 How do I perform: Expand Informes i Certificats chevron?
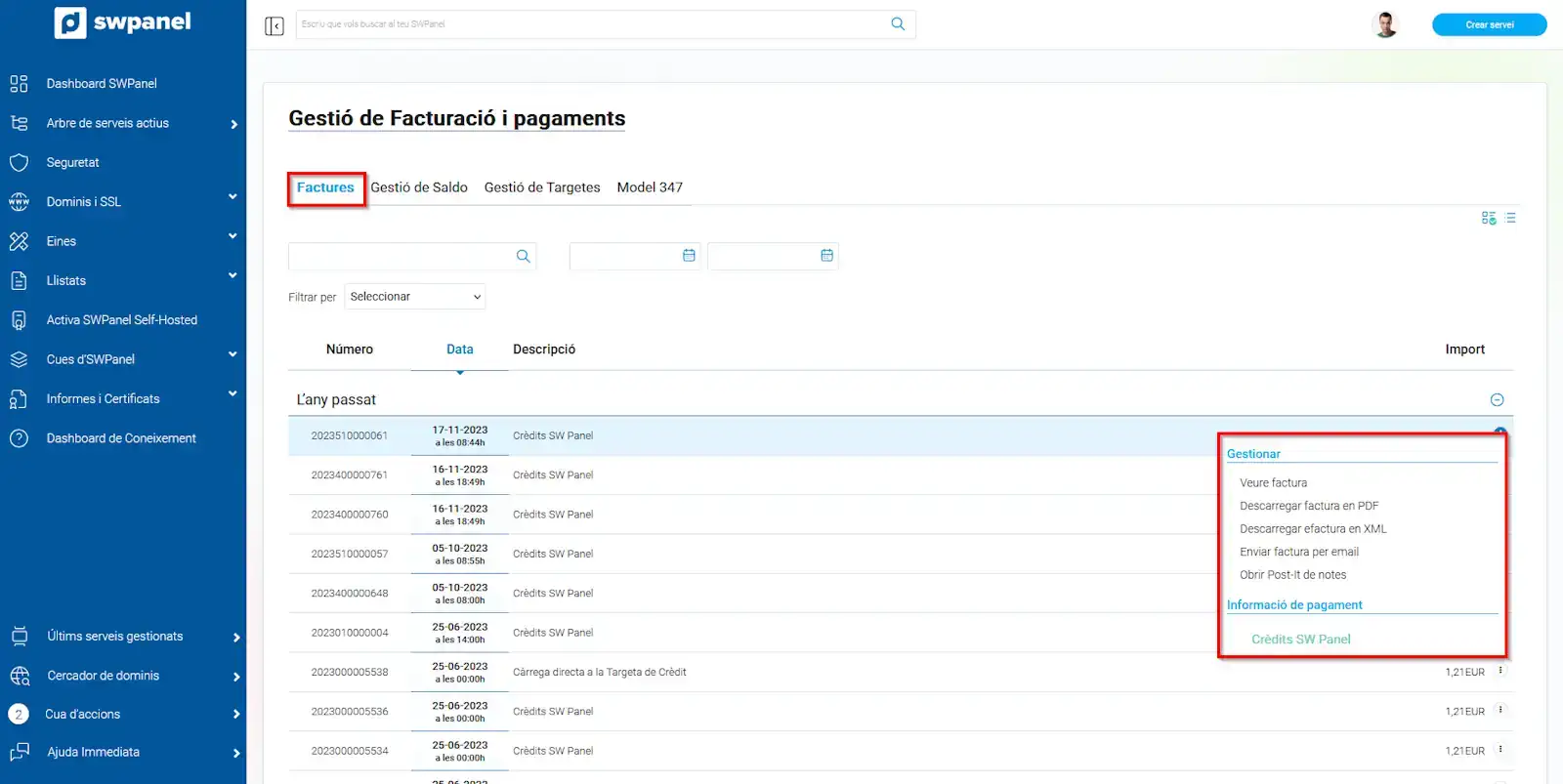pyautogui.click(x=232, y=394)
